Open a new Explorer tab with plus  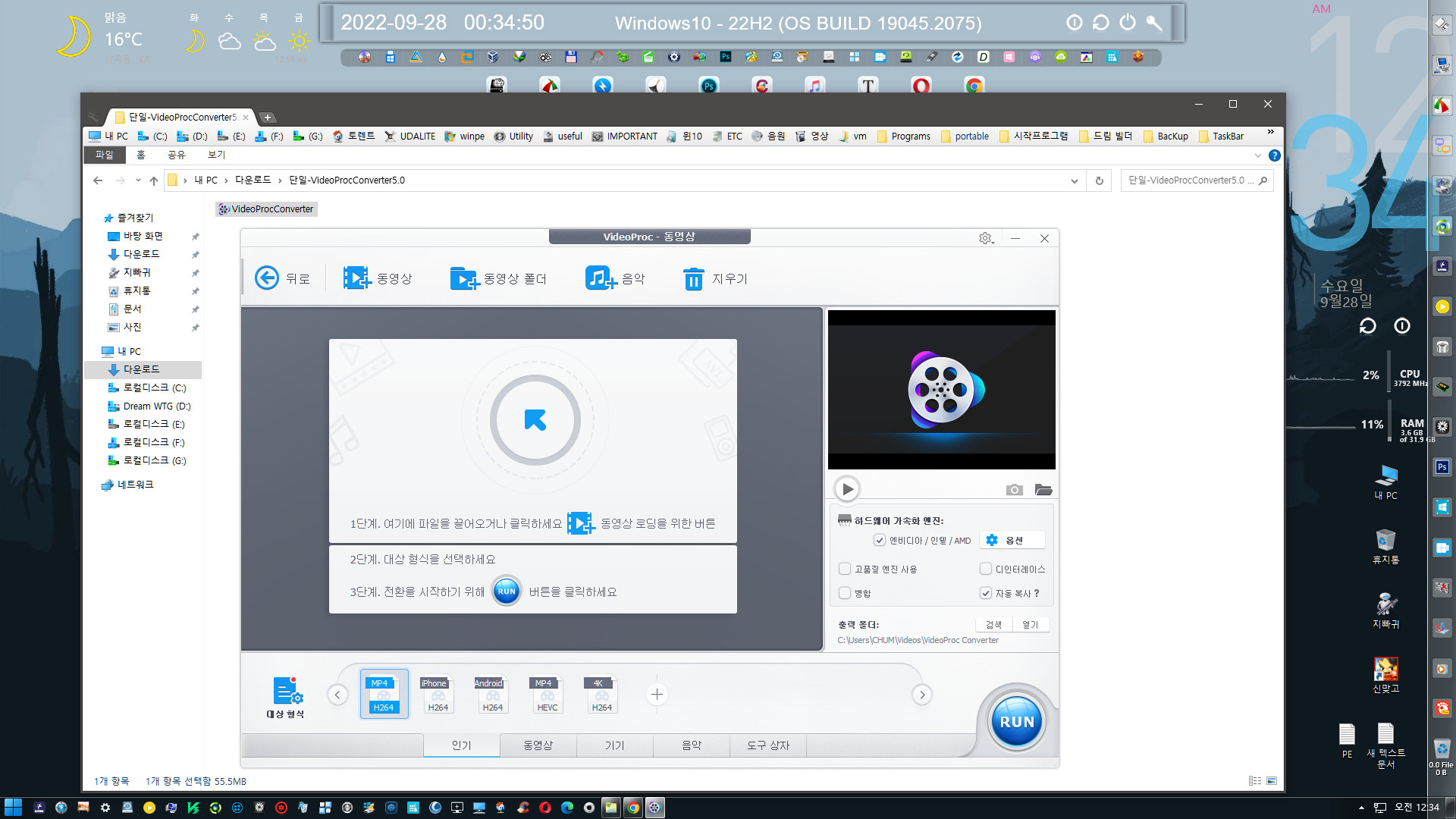pyautogui.click(x=268, y=118)
